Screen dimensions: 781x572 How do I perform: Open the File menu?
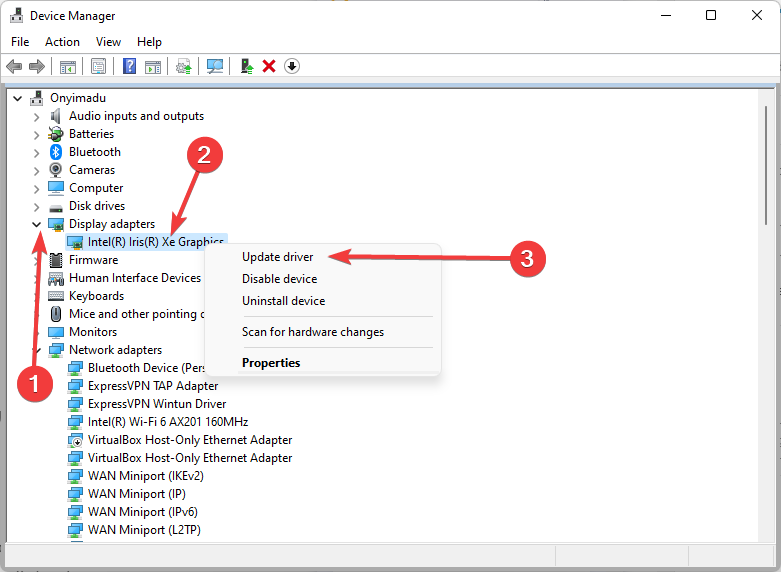(x=20, y=42)
